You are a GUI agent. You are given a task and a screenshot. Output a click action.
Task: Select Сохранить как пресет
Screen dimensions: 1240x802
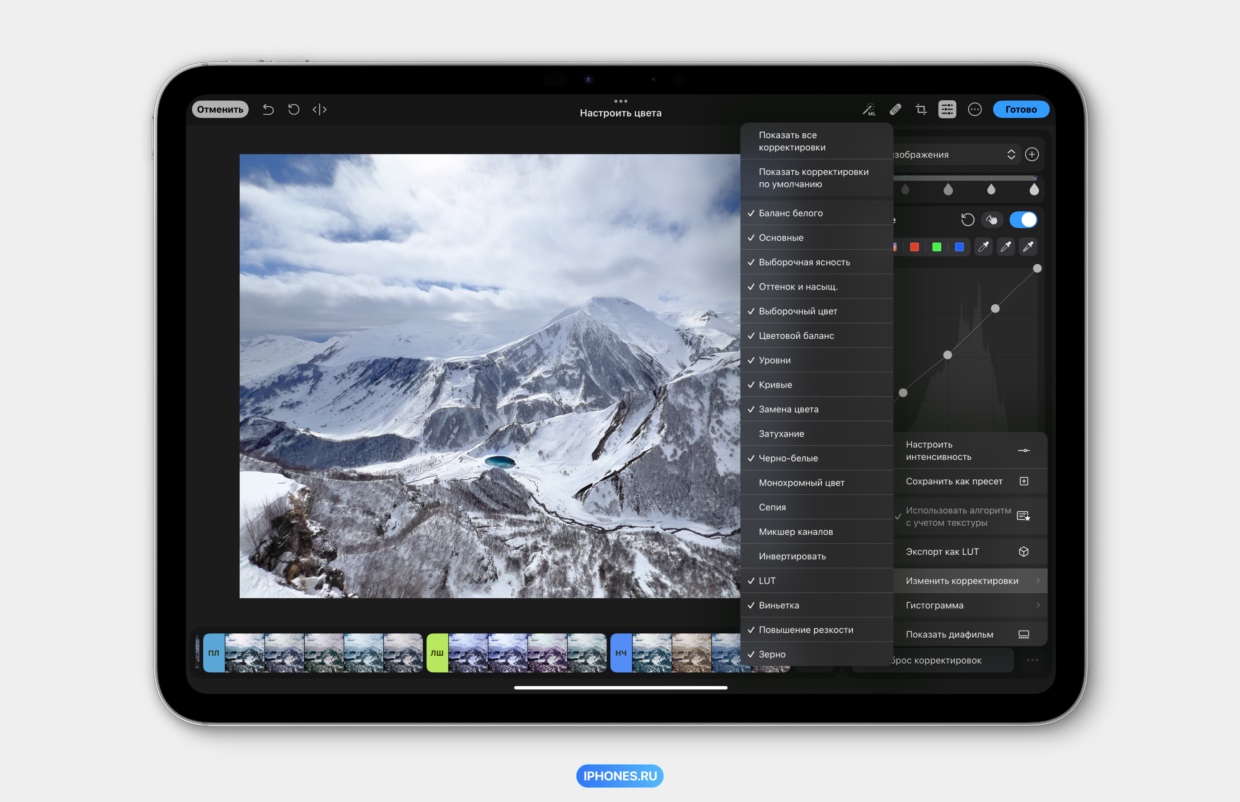pyautogui.click(x=970, y=481)
